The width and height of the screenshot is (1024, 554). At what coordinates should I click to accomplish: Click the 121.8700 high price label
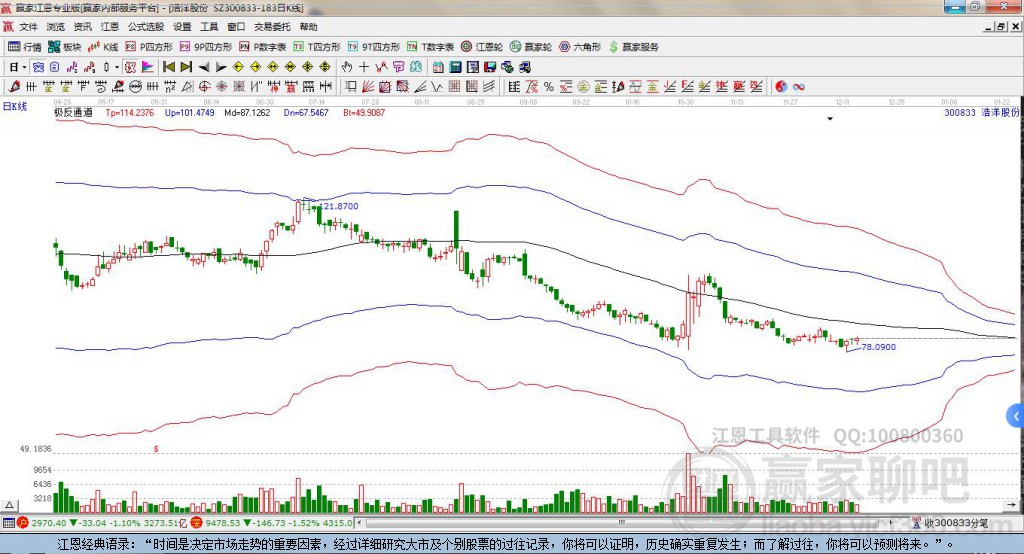339,206
